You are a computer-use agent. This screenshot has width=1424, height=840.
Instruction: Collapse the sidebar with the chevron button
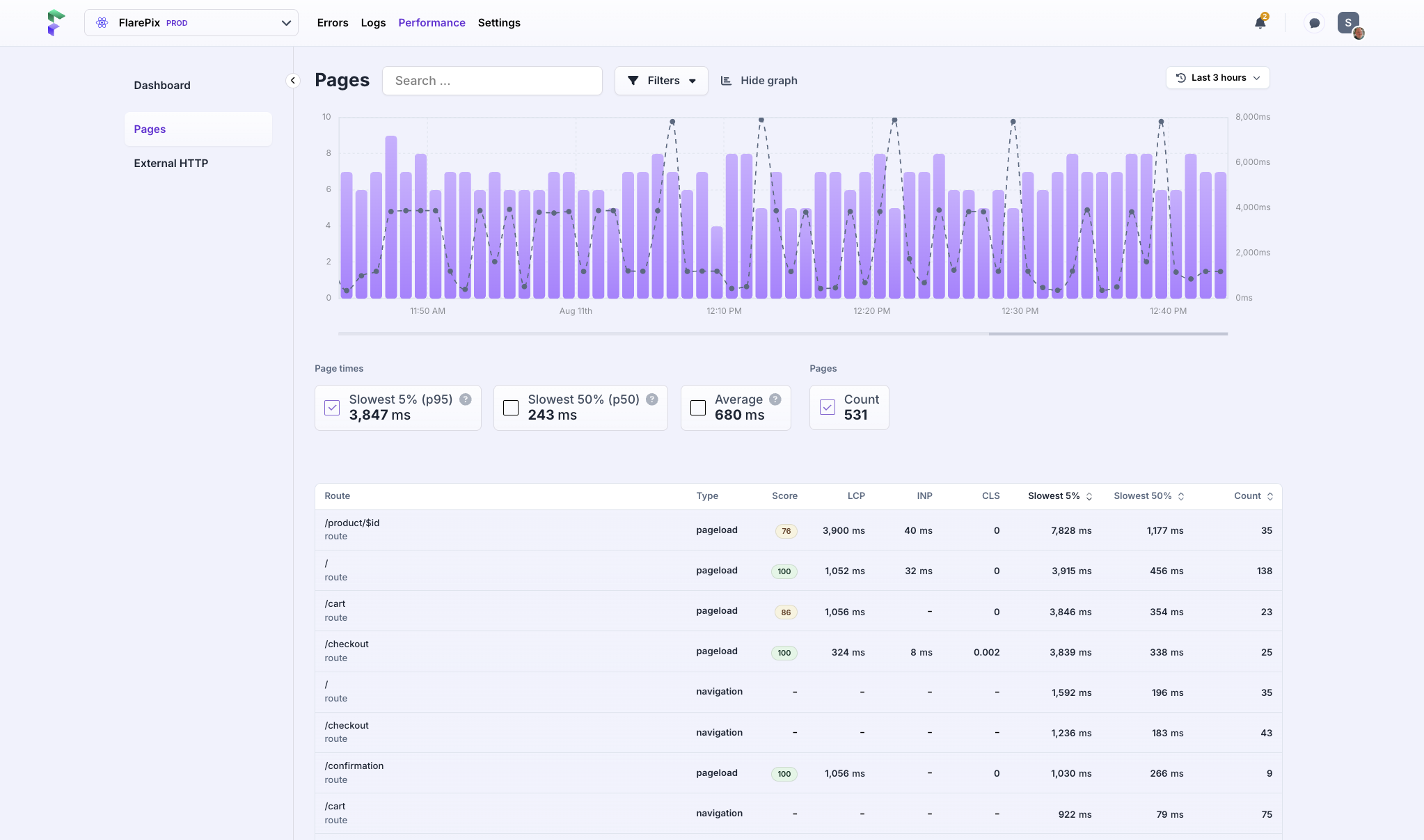click(293, 81)
